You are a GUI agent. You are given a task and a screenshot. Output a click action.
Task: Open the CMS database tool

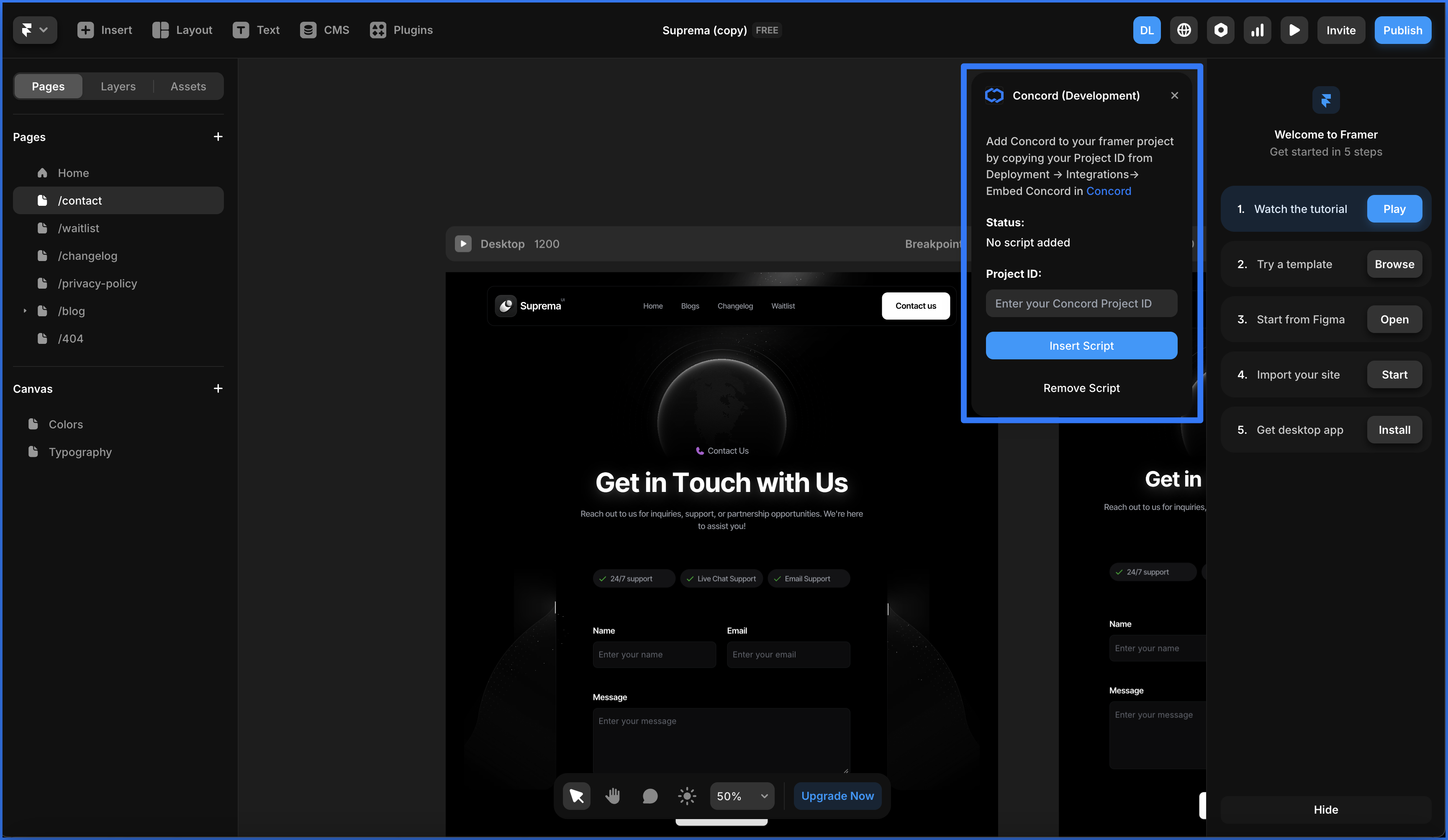pos(324,30)
